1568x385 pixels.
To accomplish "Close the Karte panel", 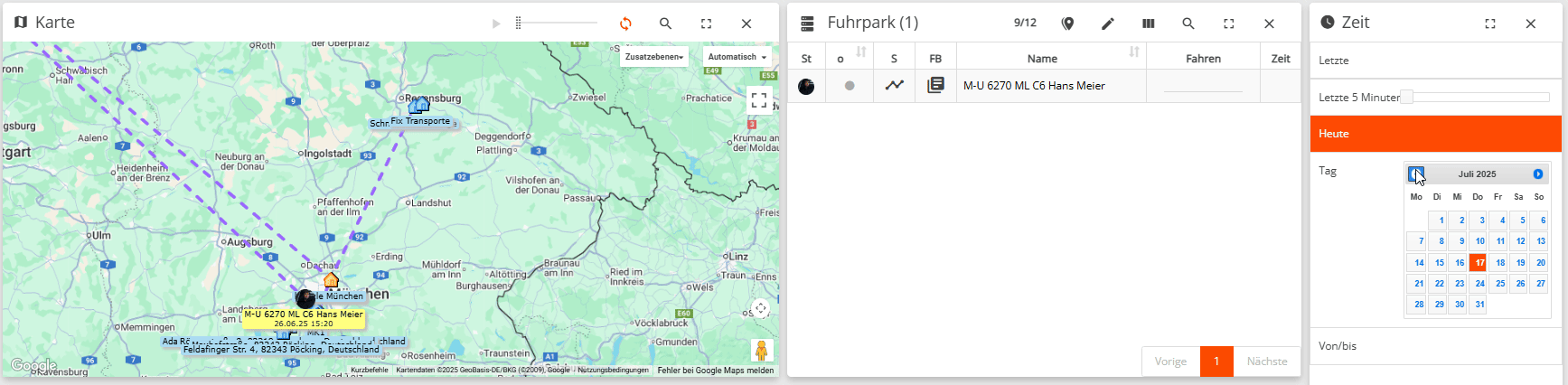I will click(746, 23).
